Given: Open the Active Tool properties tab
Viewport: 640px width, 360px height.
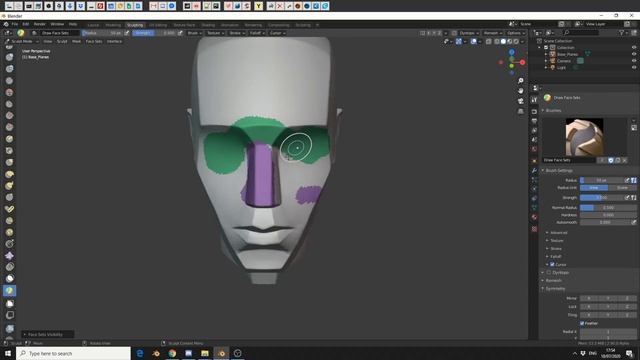Looking at the screenshot, I should tap(534, 100).
